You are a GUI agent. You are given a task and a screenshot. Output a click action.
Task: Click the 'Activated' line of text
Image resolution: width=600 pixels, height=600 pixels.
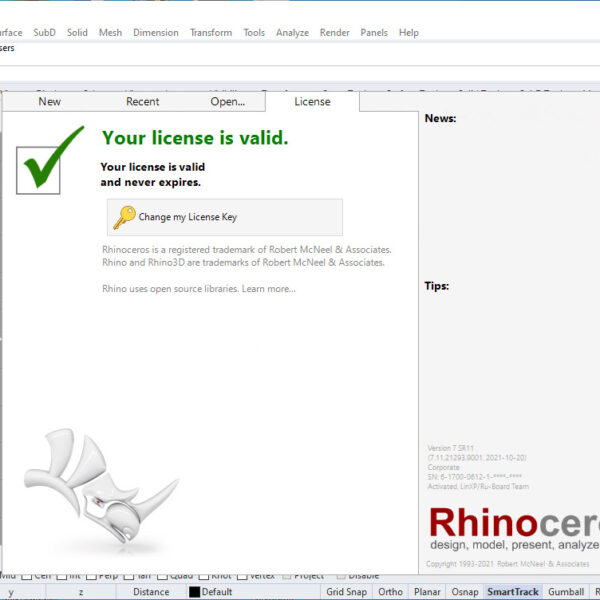[x=478, y=486]
